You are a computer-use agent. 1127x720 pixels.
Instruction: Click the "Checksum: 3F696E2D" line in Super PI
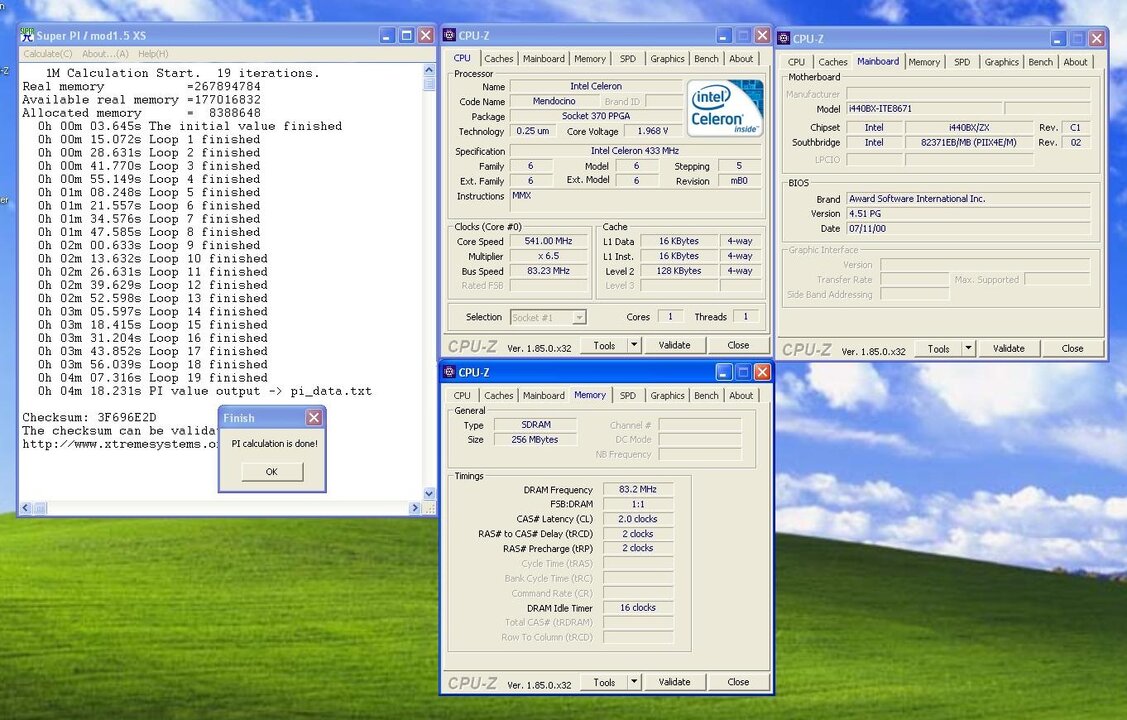[89, 417]
